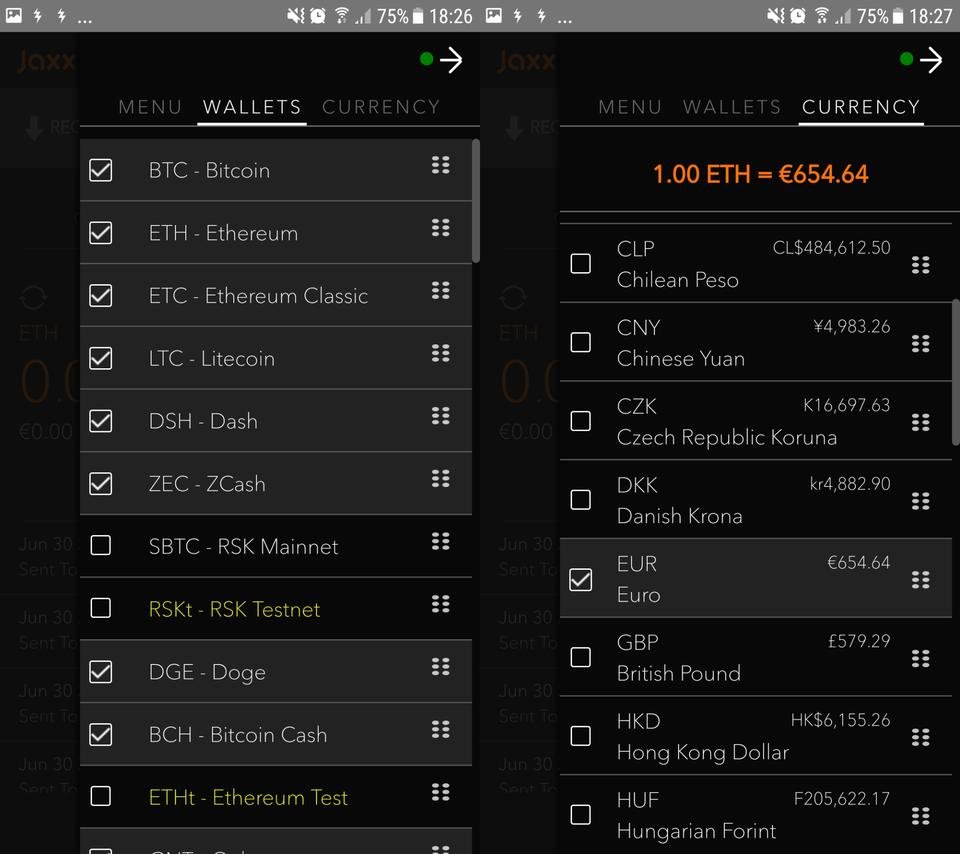This screenshot has height=854, width=960.
Task: Tap the kr4,882.90 value
Action: (x=850, y=484)
